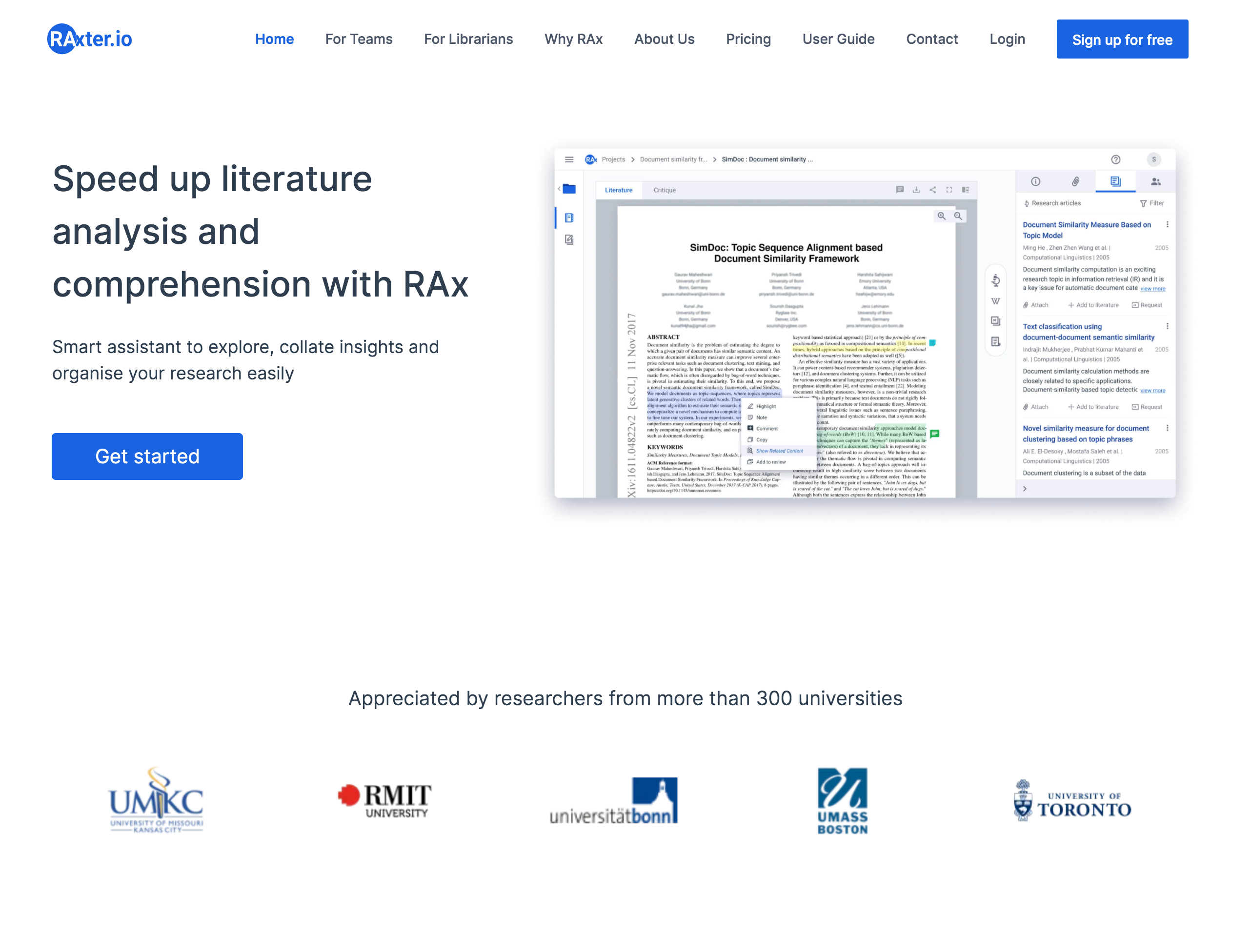Open the three-dot menu on the first article
The width and height of the screenshot is (1251, 952).
coord(1167,225)
